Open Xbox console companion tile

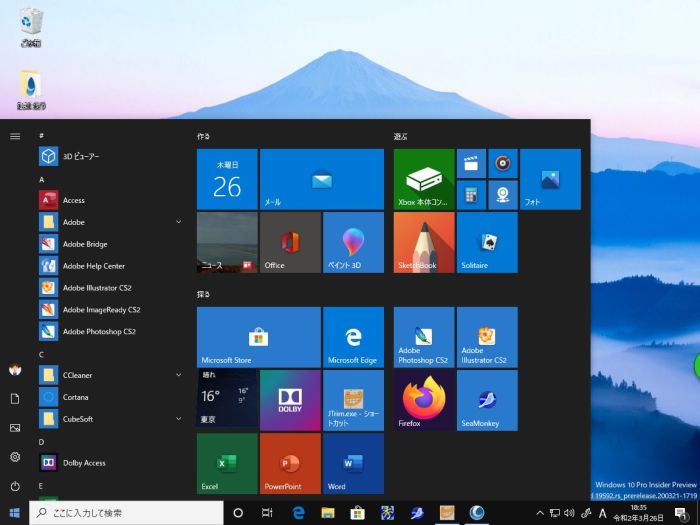tap(424, 179)
